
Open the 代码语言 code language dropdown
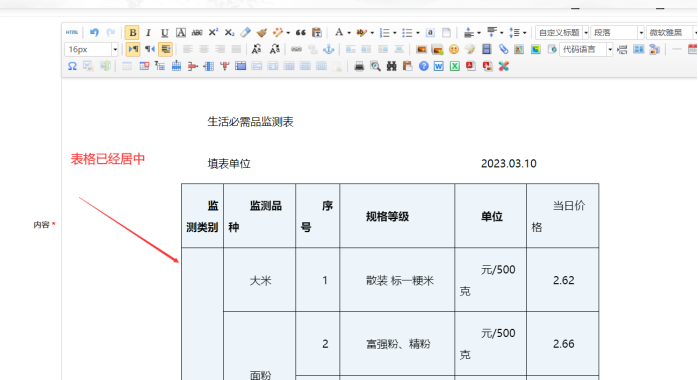point(586,49)
